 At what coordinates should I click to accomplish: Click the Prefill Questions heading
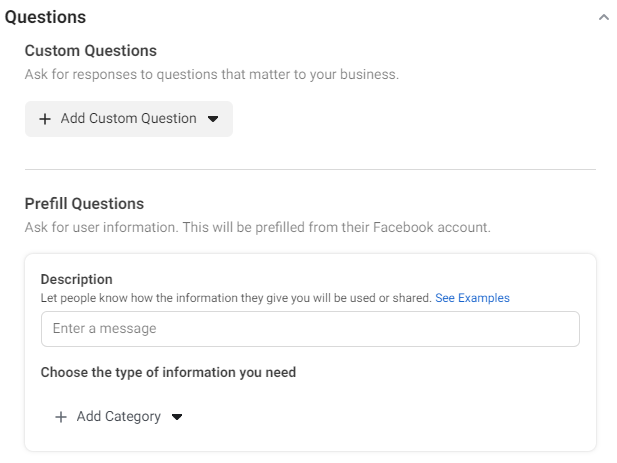(x=84, y=204)
